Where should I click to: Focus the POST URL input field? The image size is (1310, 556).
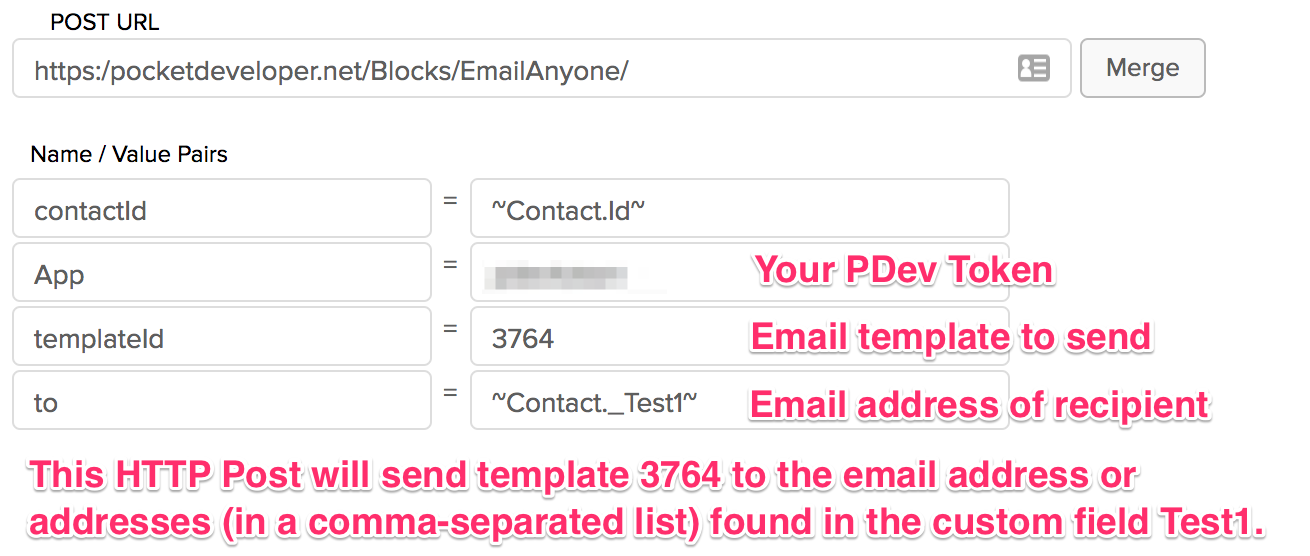pyautogui.click(x=542, y=68)
